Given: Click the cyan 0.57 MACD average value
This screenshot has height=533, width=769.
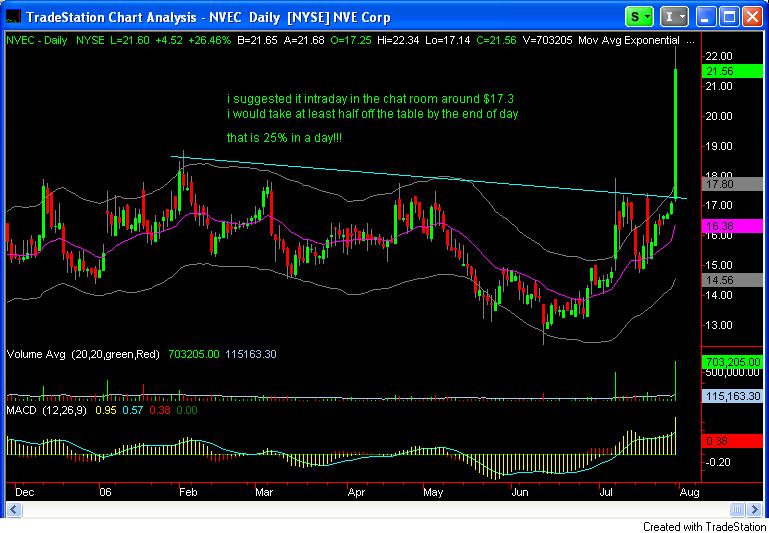Looking at the screenshot, I should coord(132,410).
